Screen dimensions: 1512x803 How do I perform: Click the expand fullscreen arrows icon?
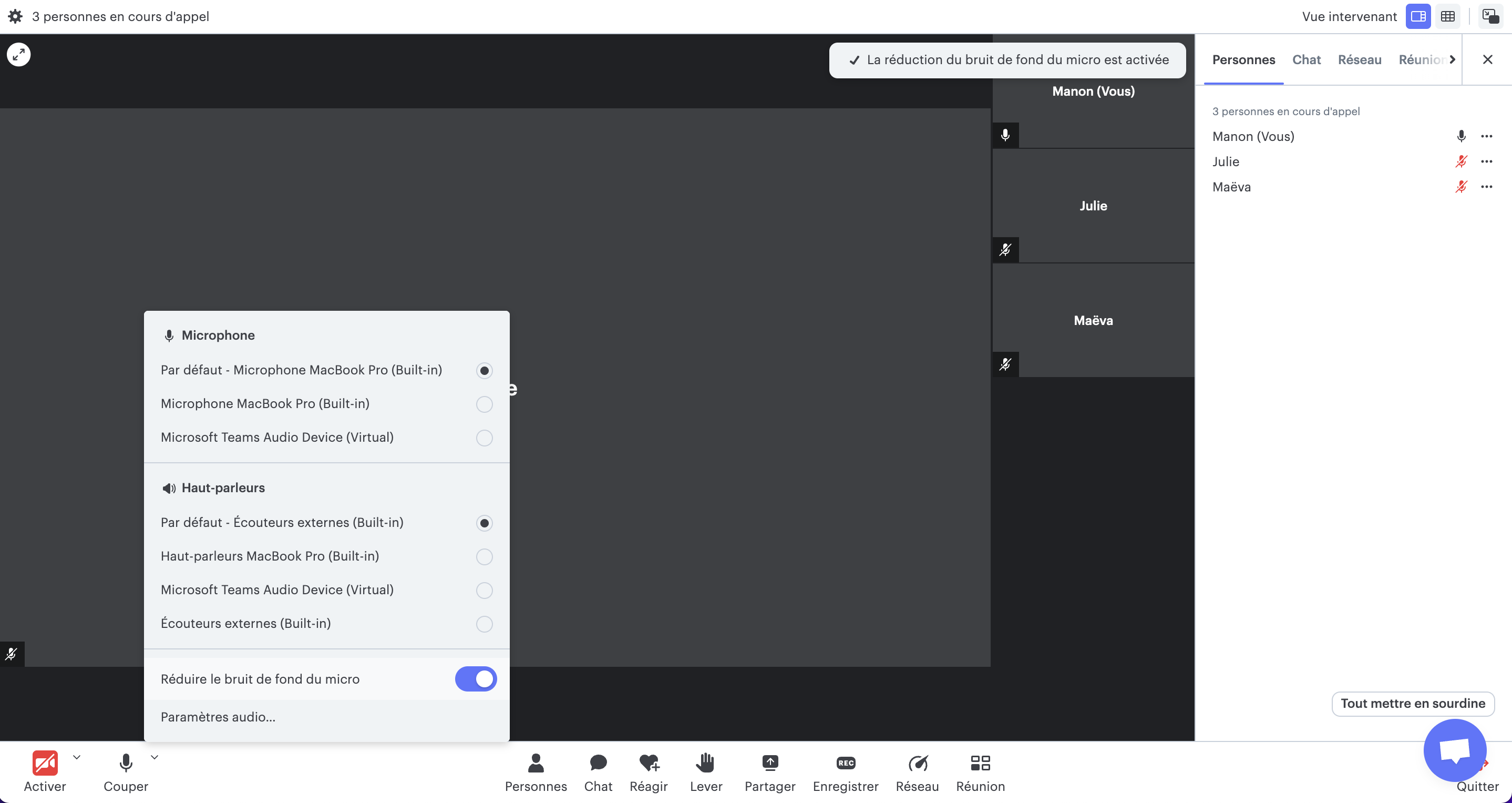(x=19, y=55)
